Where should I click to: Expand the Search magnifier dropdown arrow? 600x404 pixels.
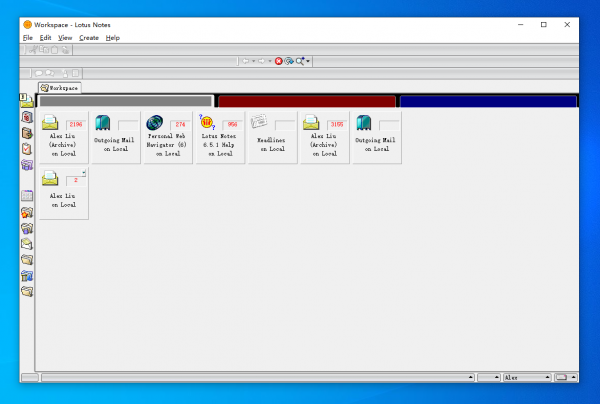point(309,61)
